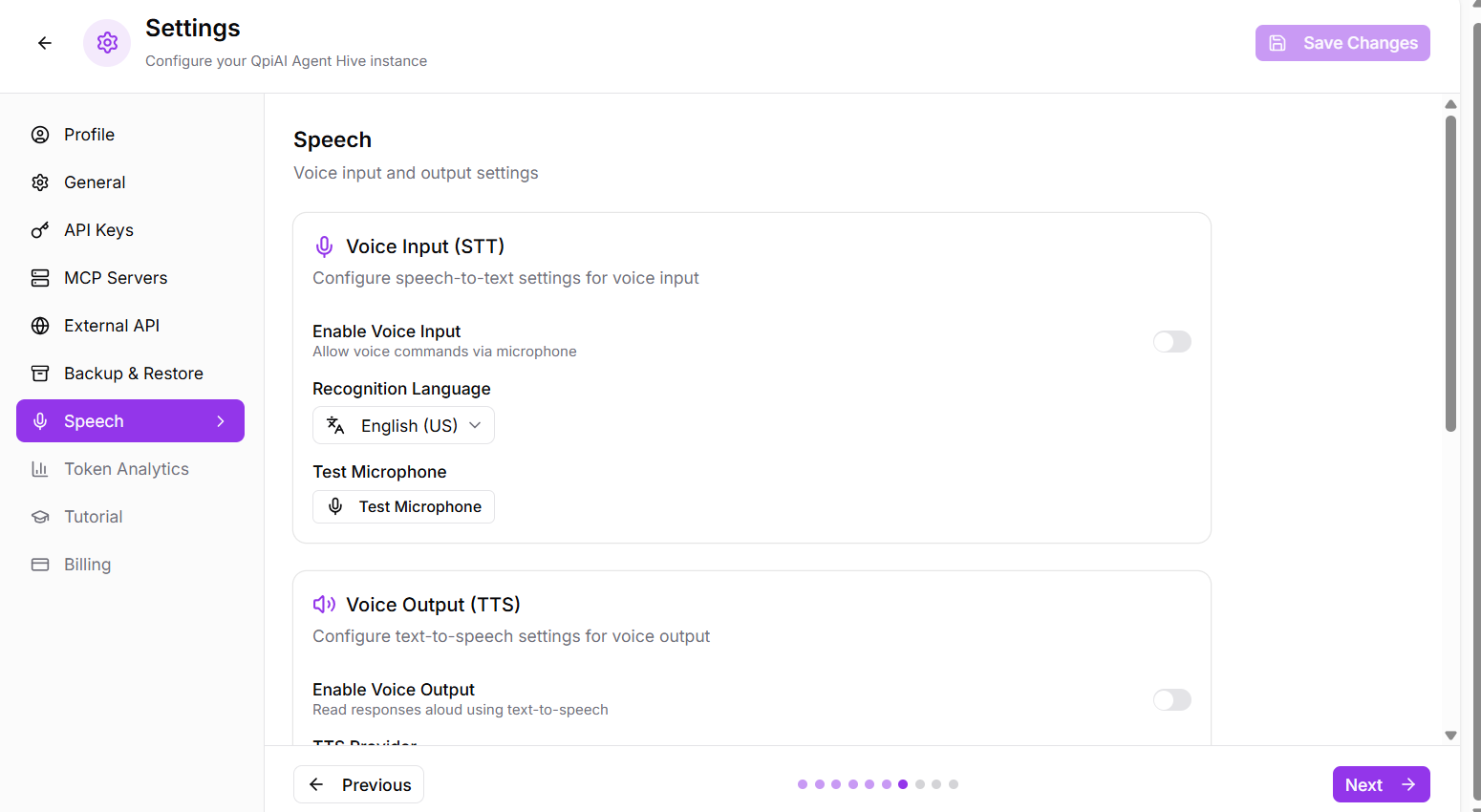Viewport: 1481px width, 812px height.
Task: Turn on the Voice Output toggle
Action: (1171, 700)
